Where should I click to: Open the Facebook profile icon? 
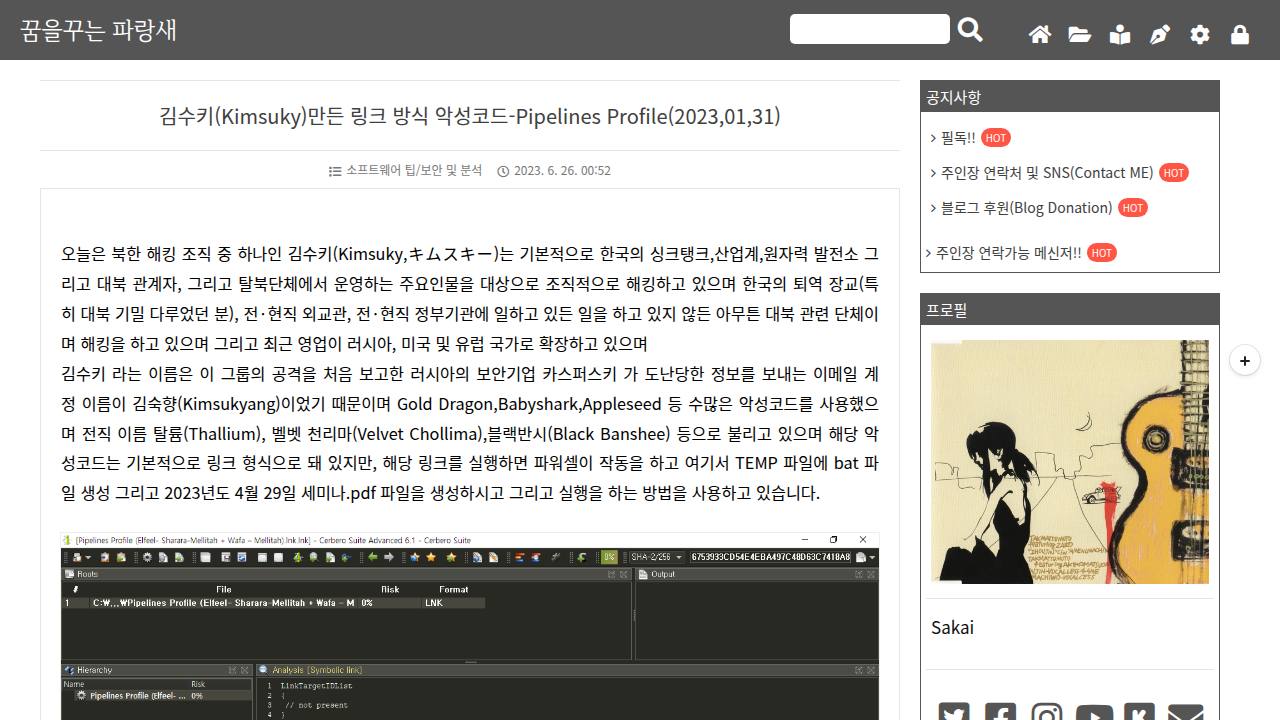pyautogui.click(x=1000, y=712)
